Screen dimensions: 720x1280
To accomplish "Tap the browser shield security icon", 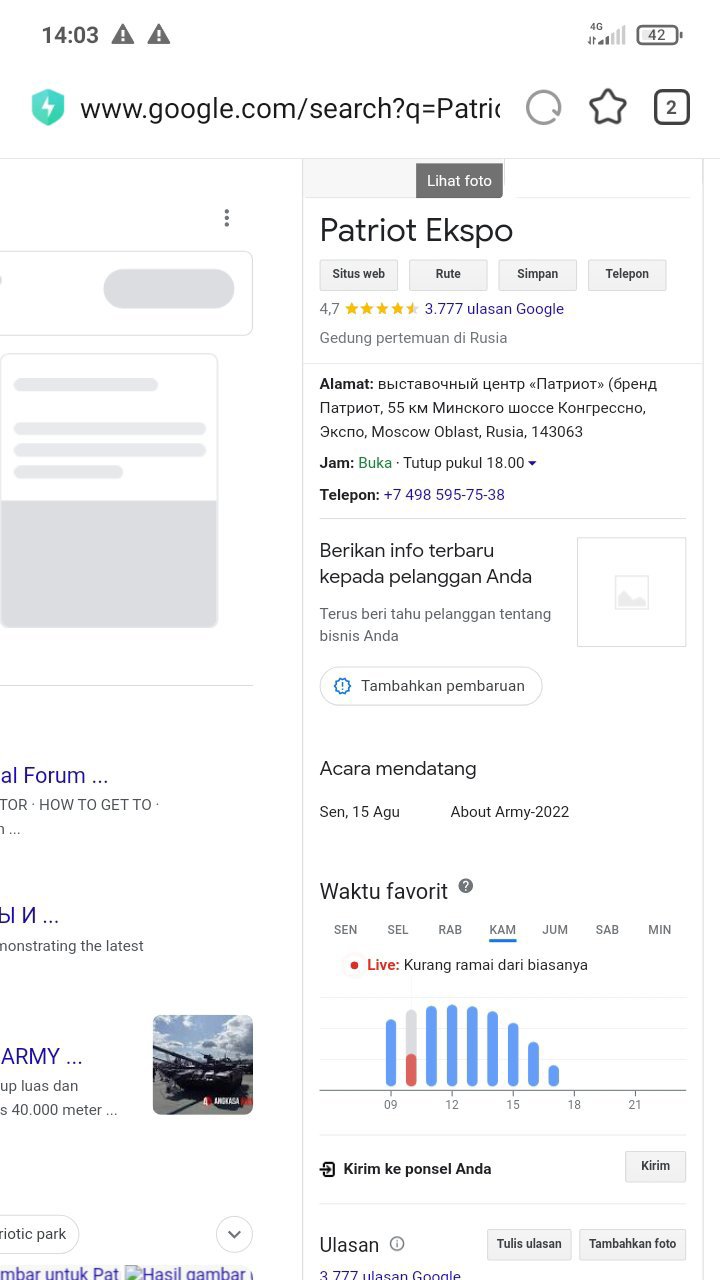I will click(x=48, y=108).
